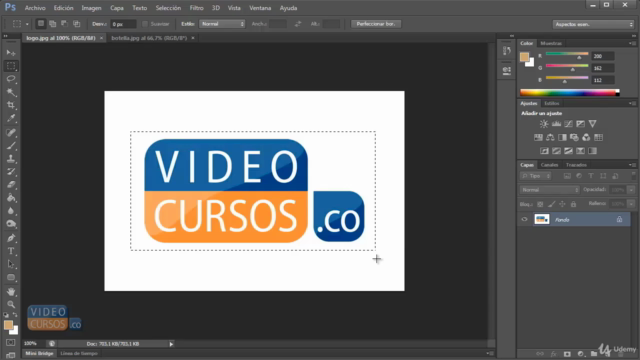Add a Curves adjustment
640x360 pixels.
[x=569, y=124]
